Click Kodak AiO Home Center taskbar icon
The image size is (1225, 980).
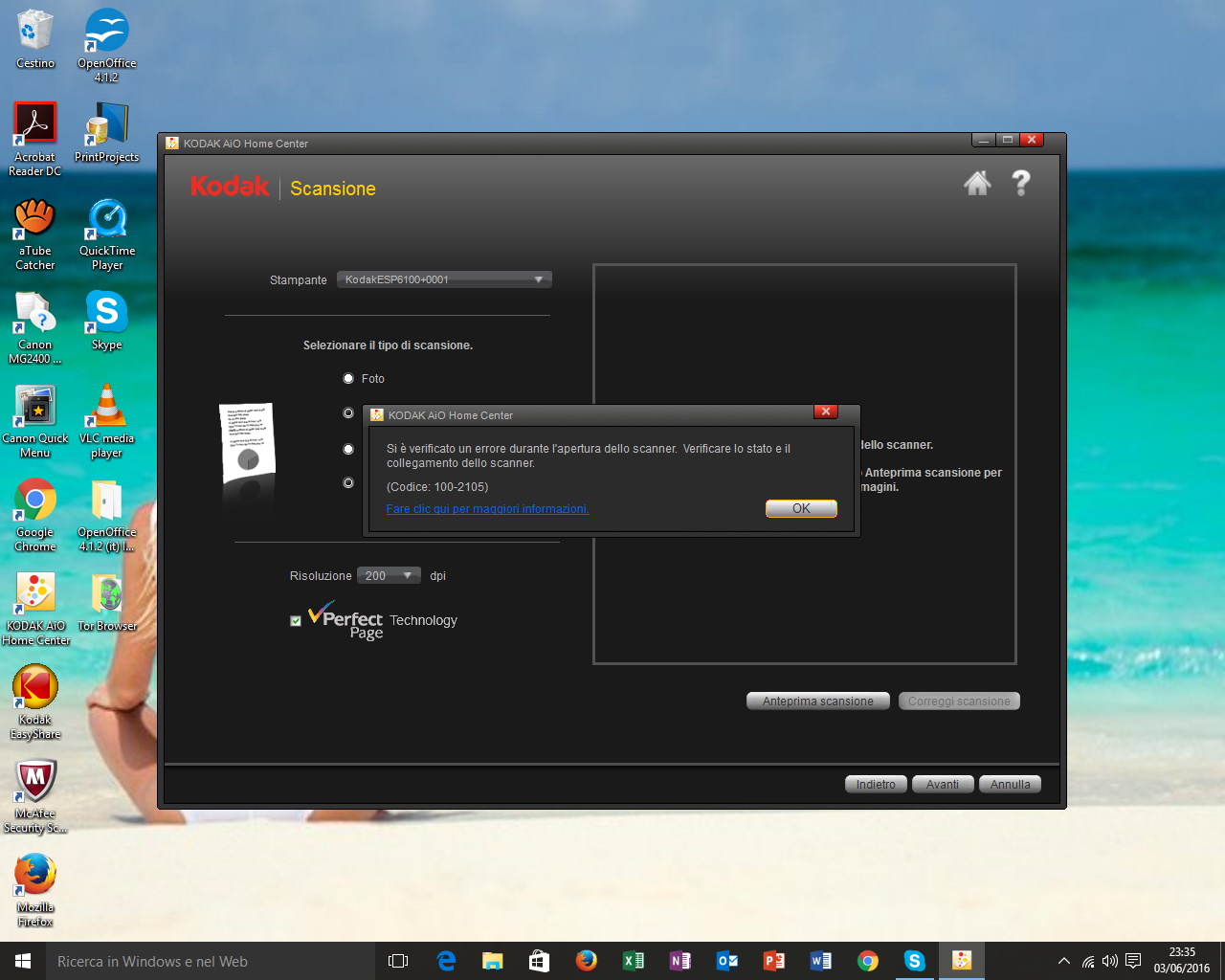962,961
